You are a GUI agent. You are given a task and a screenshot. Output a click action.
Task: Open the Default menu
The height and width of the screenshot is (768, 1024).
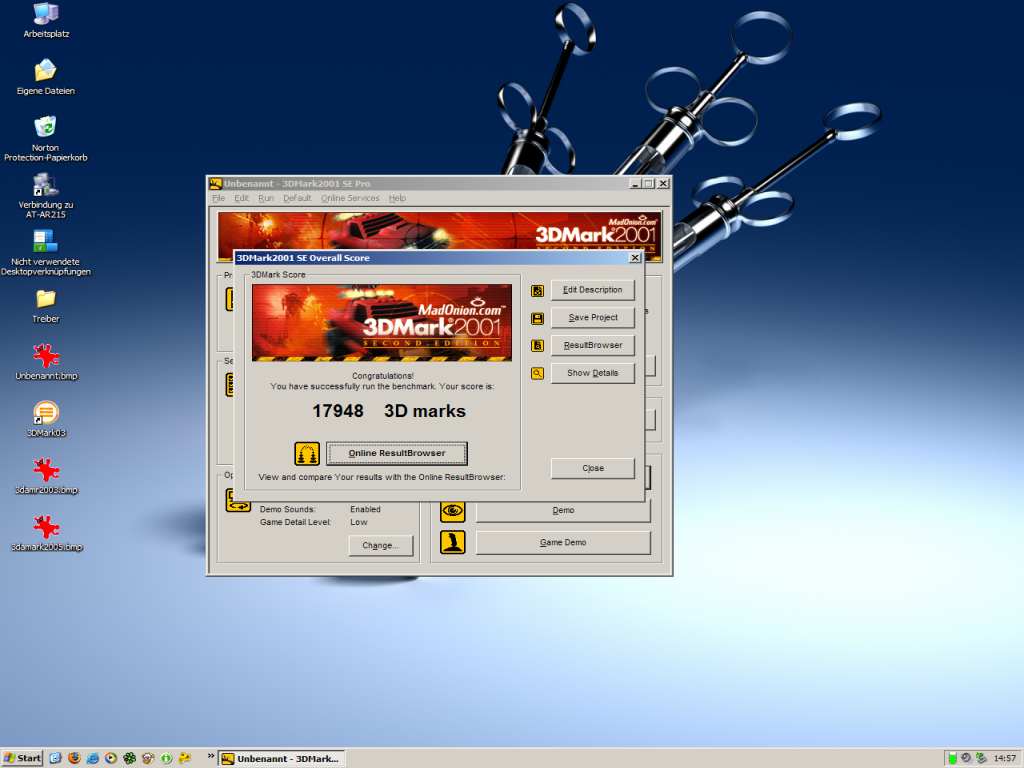[x=297, y=198]
